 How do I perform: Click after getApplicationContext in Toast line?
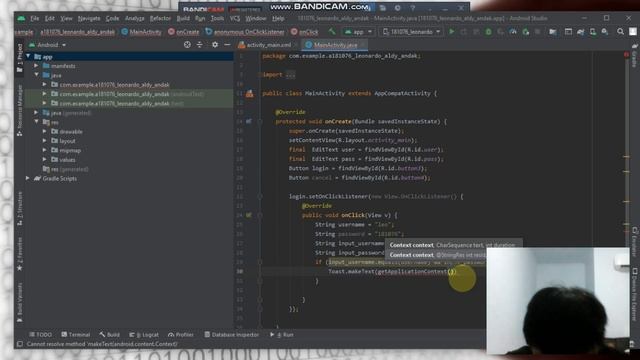pyautogui.click(x=456, y=272)
